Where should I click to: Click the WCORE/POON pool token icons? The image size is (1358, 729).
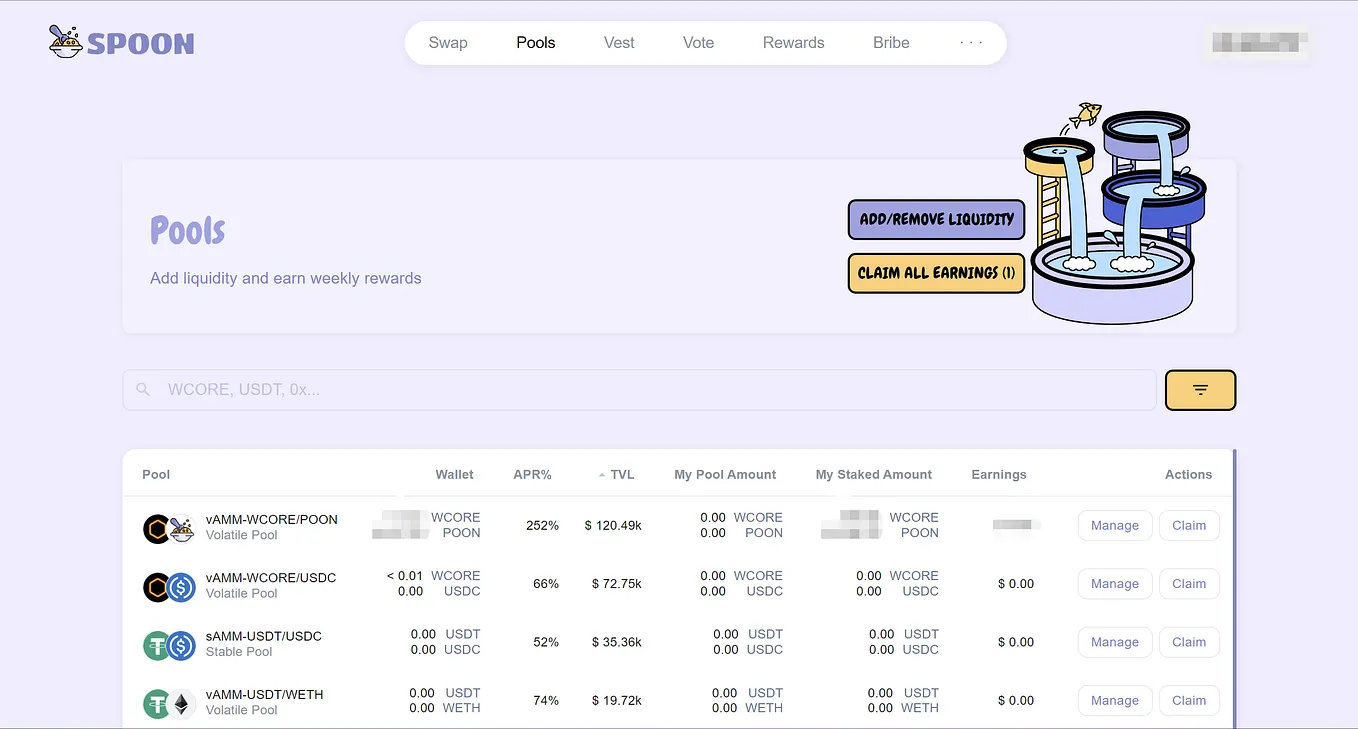168,528
